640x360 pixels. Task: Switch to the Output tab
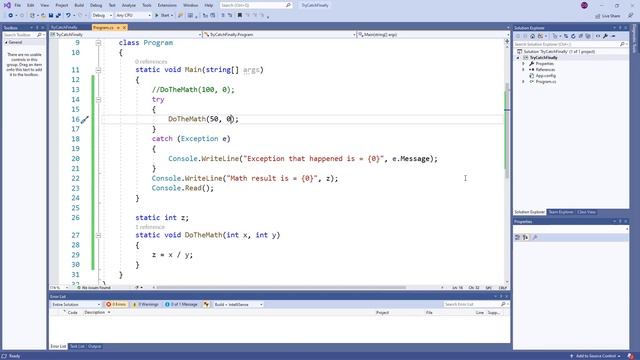click(94, 347)
